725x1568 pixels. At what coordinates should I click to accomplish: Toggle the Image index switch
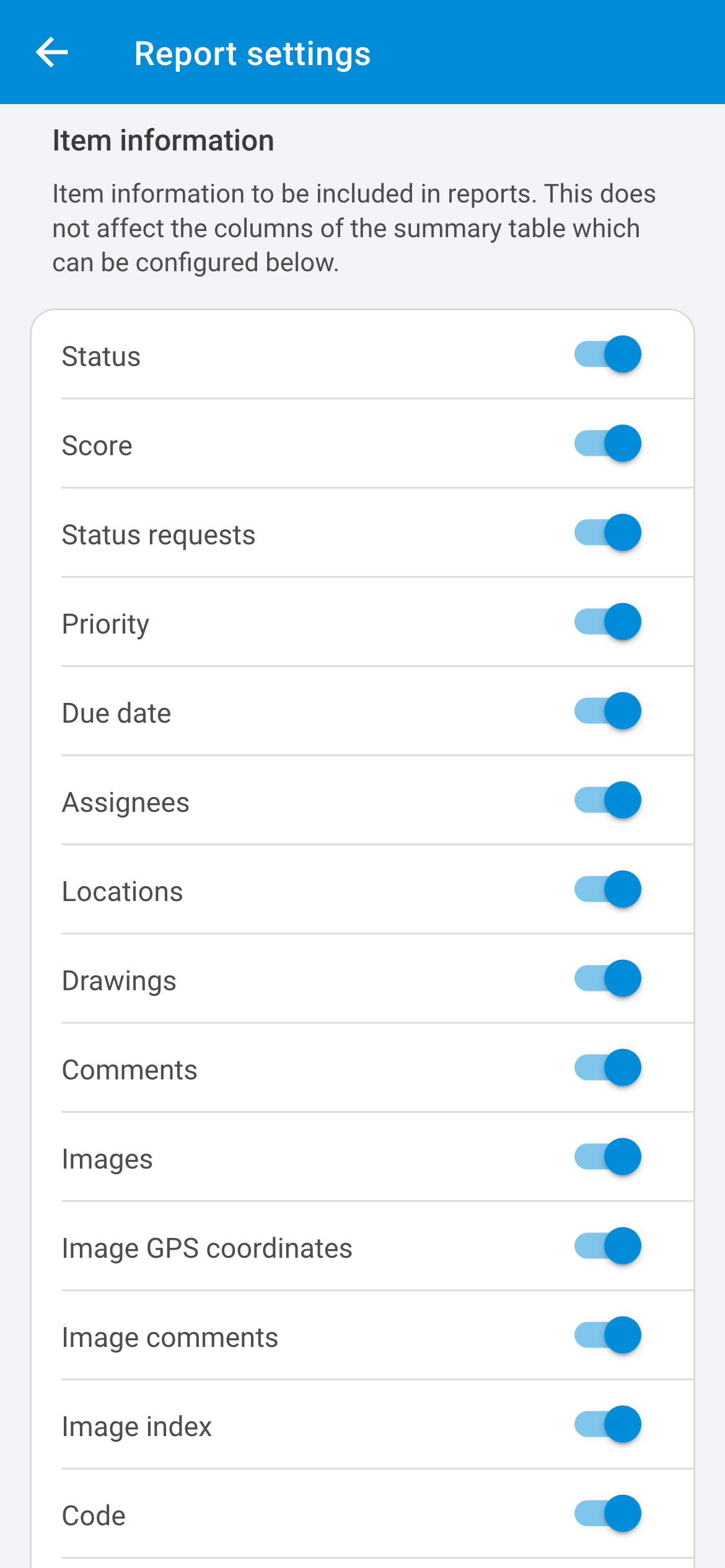(607, 1425)
